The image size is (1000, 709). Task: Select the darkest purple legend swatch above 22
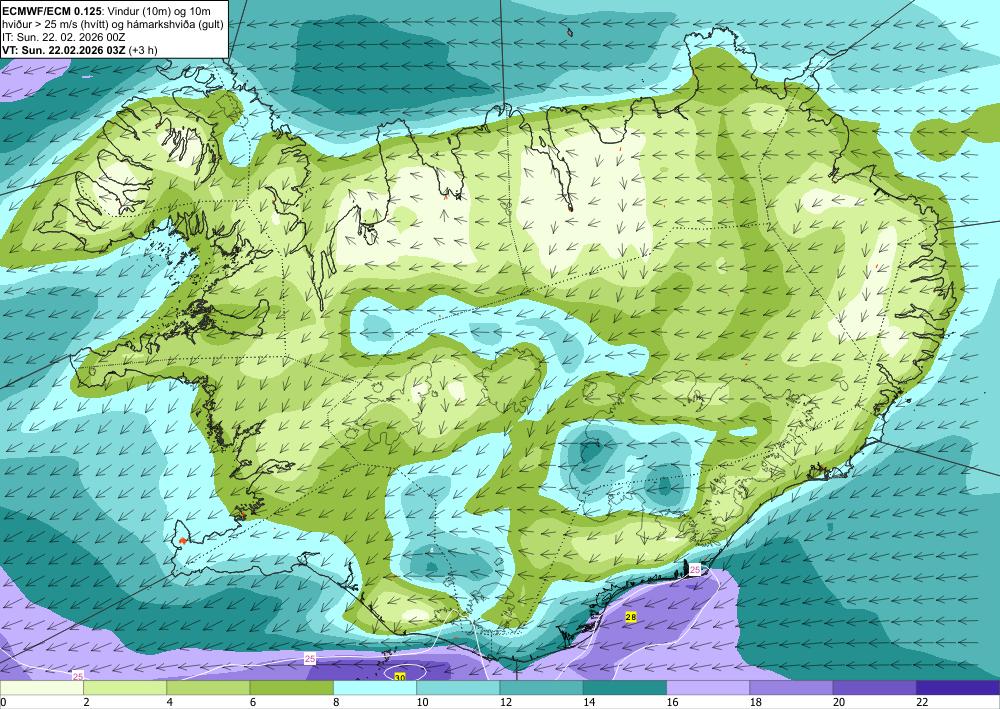958,688
